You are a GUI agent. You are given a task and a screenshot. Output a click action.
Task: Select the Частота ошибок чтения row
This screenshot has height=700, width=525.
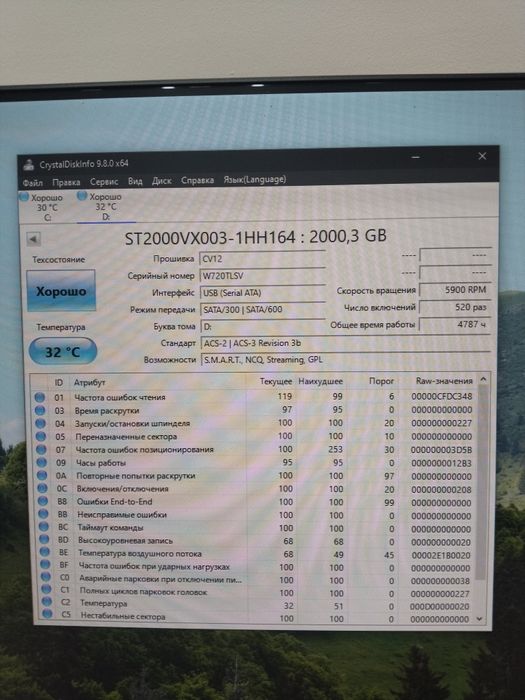(254, 396)
